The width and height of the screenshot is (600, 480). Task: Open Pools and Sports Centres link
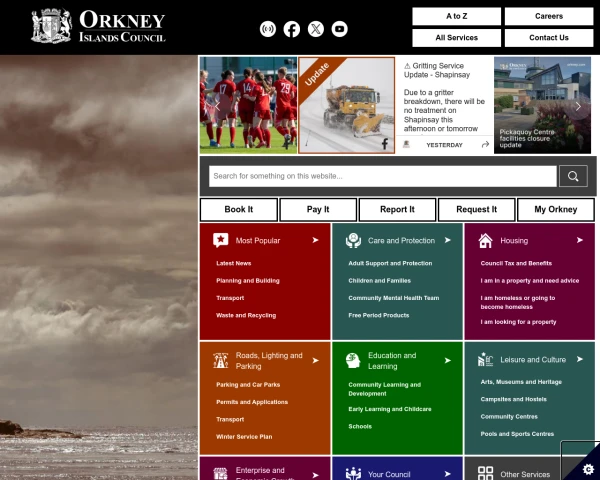click(x=517, y=434)
